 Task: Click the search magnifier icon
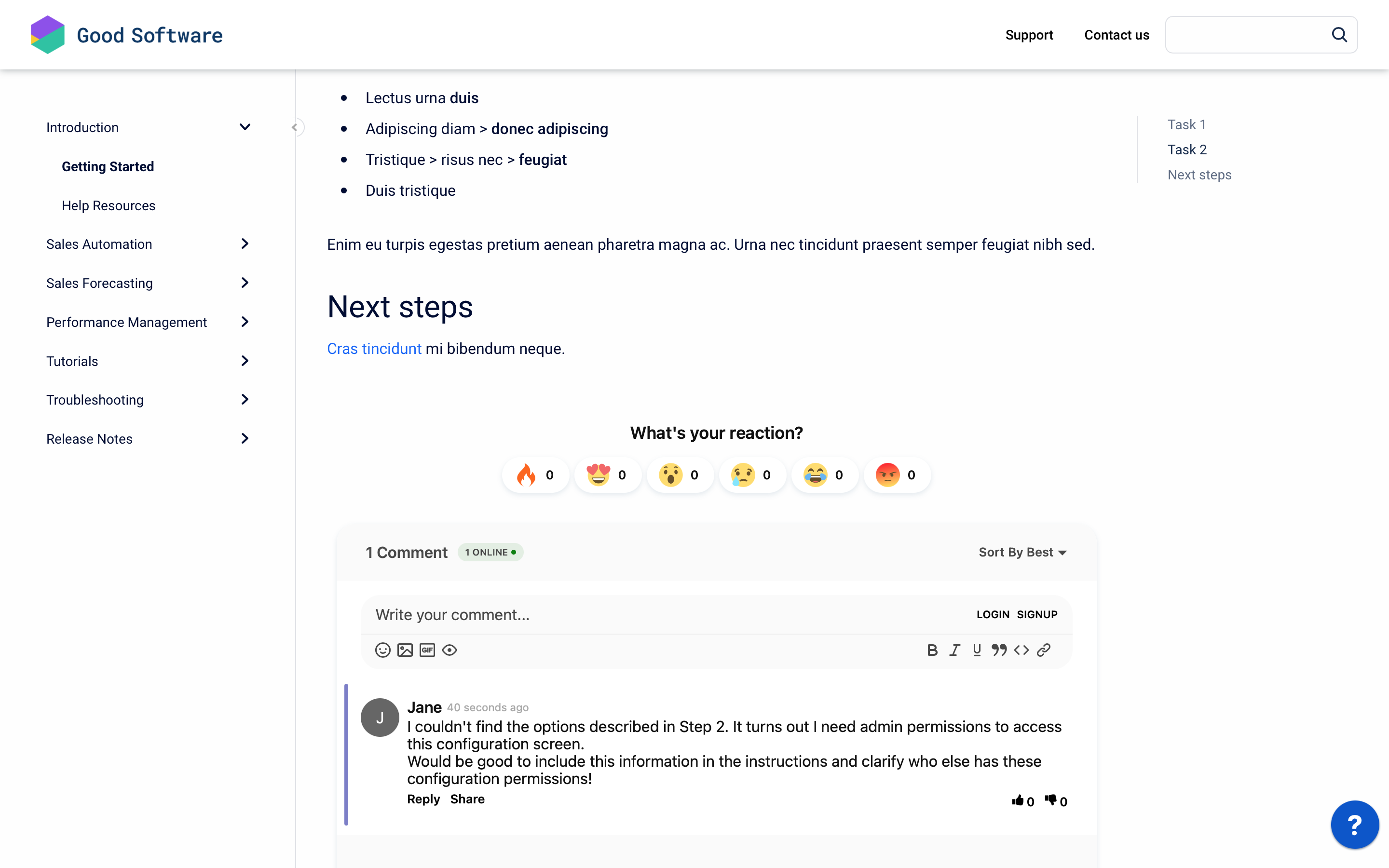tap(1339, 35)
